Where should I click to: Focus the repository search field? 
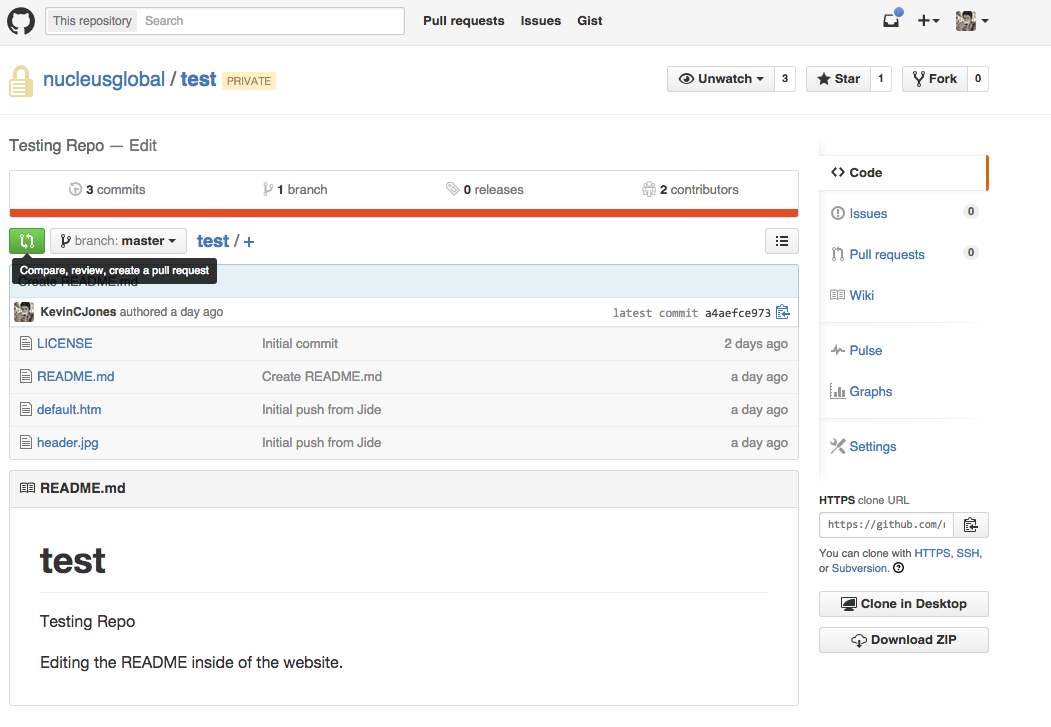point(271,21)
